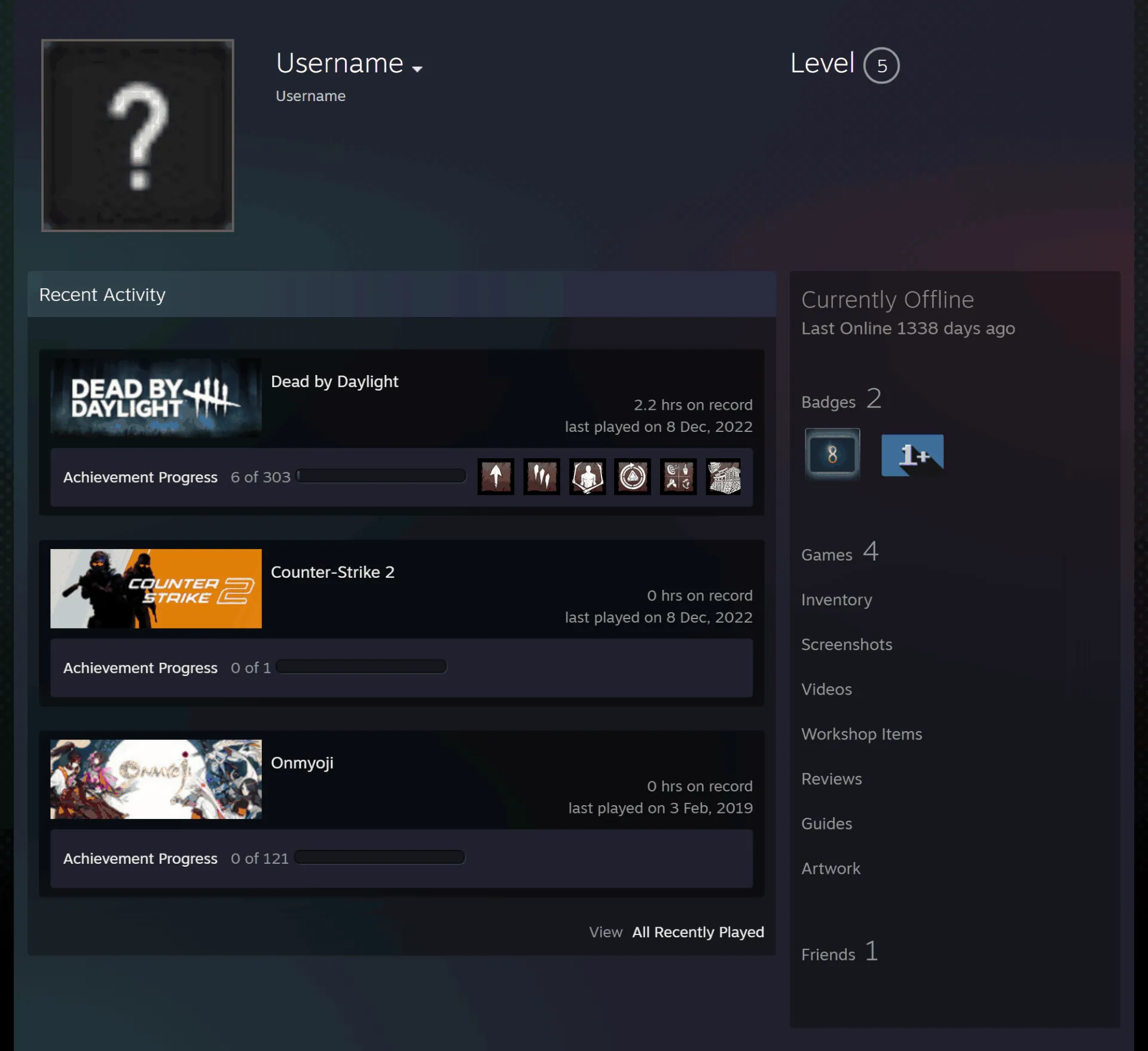The height and width of the screenshot is (1051, 1148).
Task: Click the circular triangle achievement icon
Action: [x=633, y=477]
